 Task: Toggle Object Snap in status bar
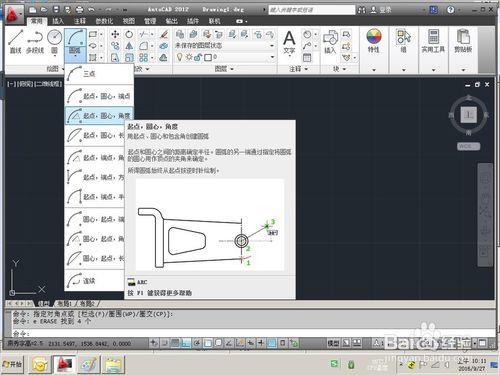click(x=208, y=342)
